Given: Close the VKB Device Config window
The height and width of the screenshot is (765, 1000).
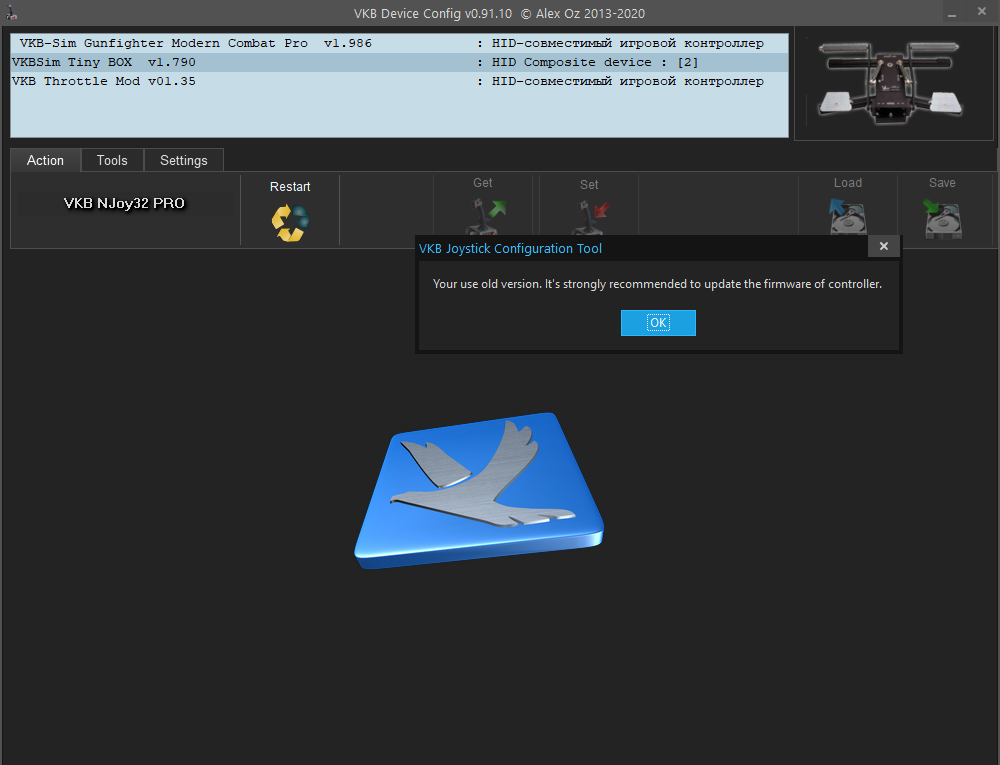Looking at the screenshot, I should click(x=982, y=11).
